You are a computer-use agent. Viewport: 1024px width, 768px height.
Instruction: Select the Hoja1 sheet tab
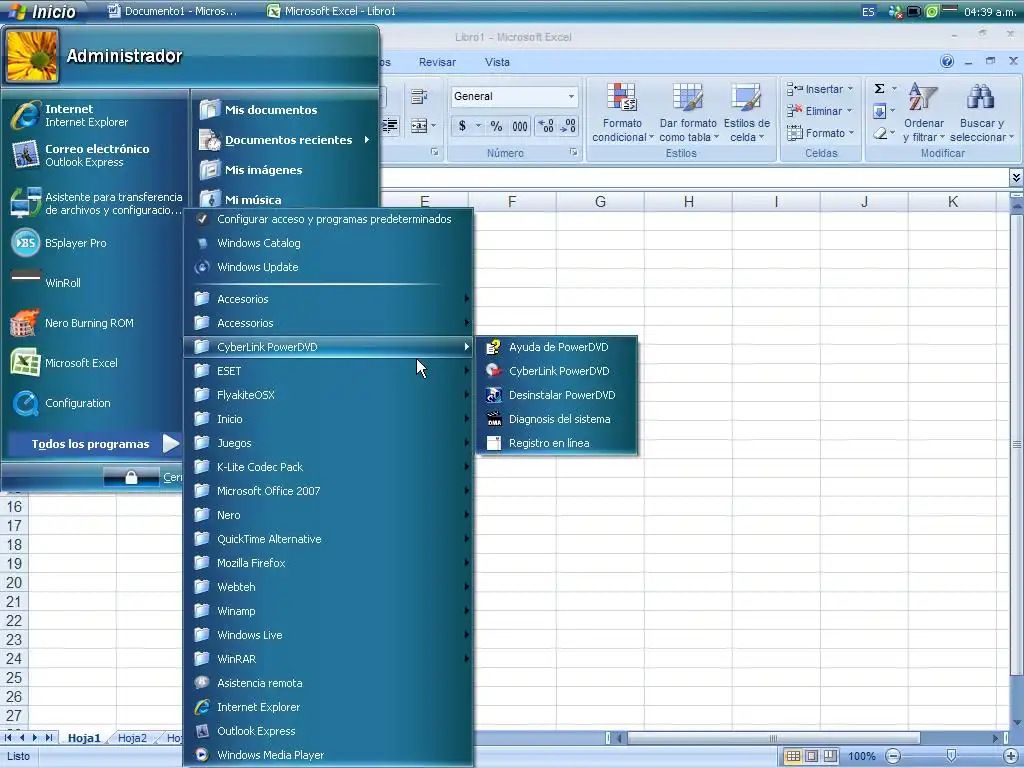coord(84,738)
